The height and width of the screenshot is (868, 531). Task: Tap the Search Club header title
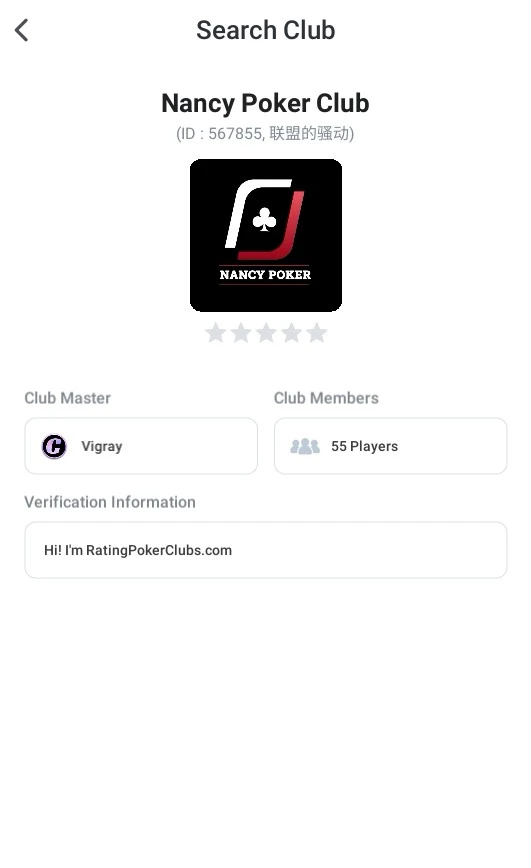(x=266, y=30)
